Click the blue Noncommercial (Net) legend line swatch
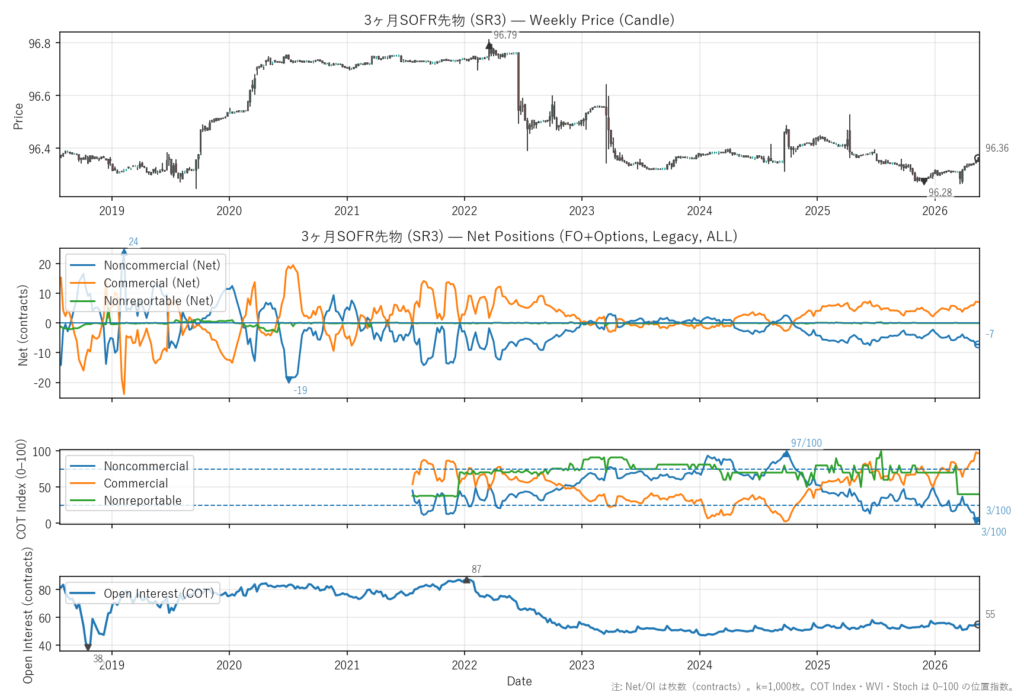The height and width of the screenshot is (699, 1024). (82, 265)
